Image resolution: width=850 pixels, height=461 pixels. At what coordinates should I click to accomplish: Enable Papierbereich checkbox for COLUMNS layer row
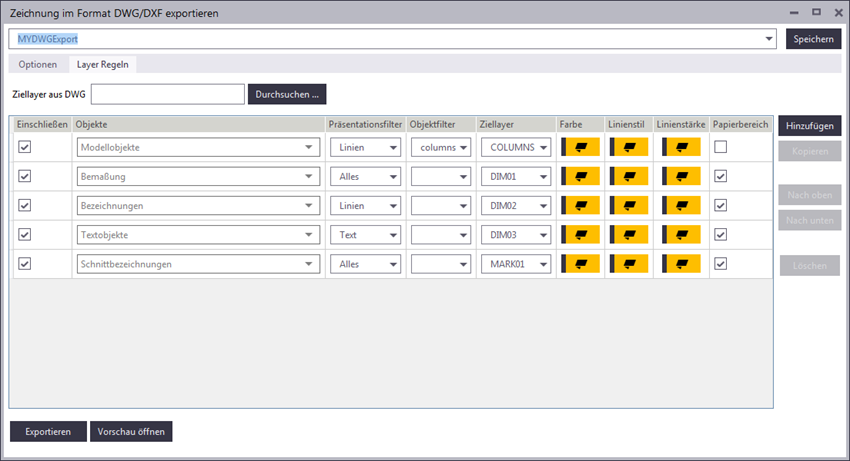[x=721, y=147]
